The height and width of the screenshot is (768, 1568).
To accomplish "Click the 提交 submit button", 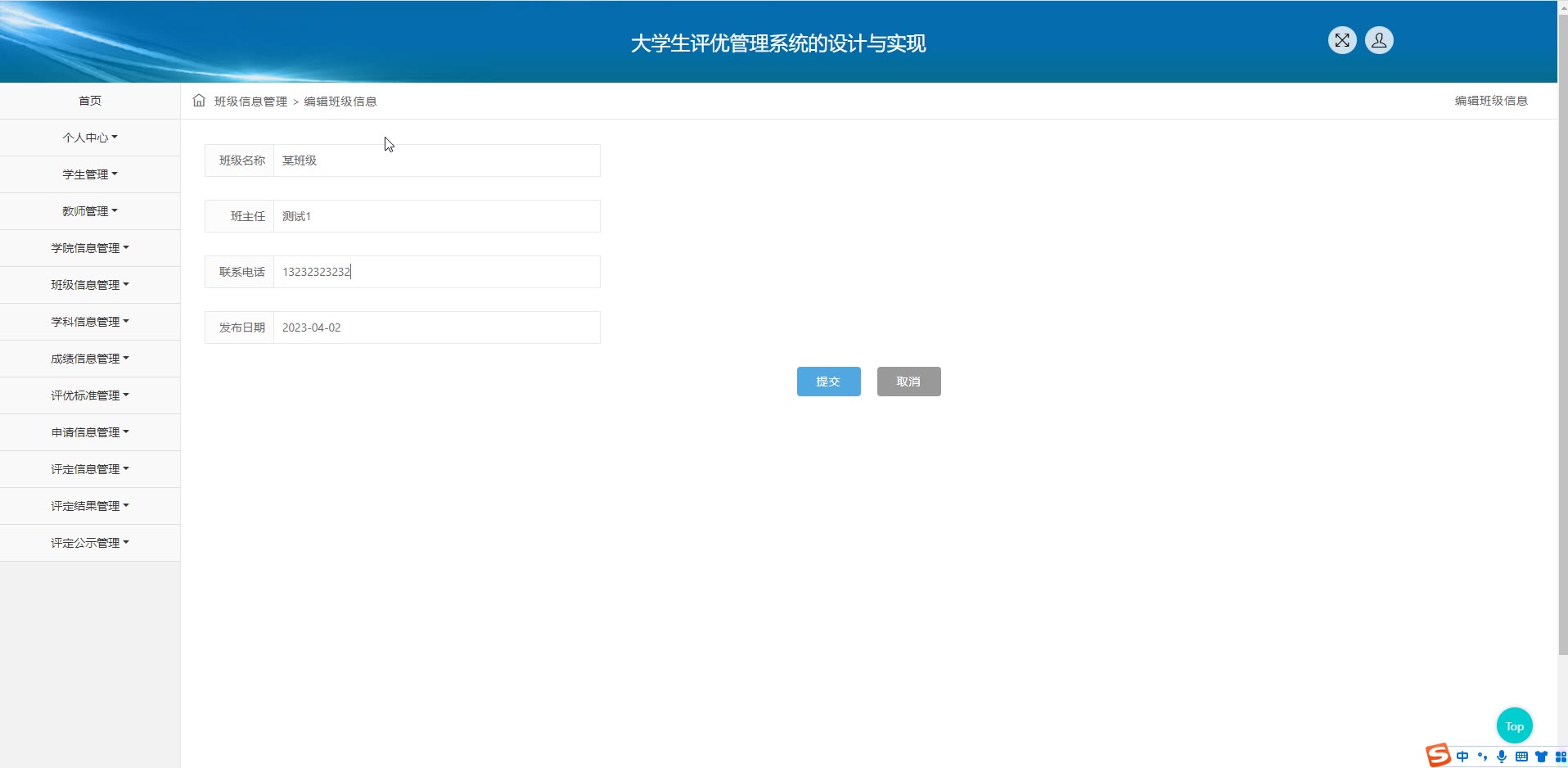I will pyautogui.click(x=828, y=382).
